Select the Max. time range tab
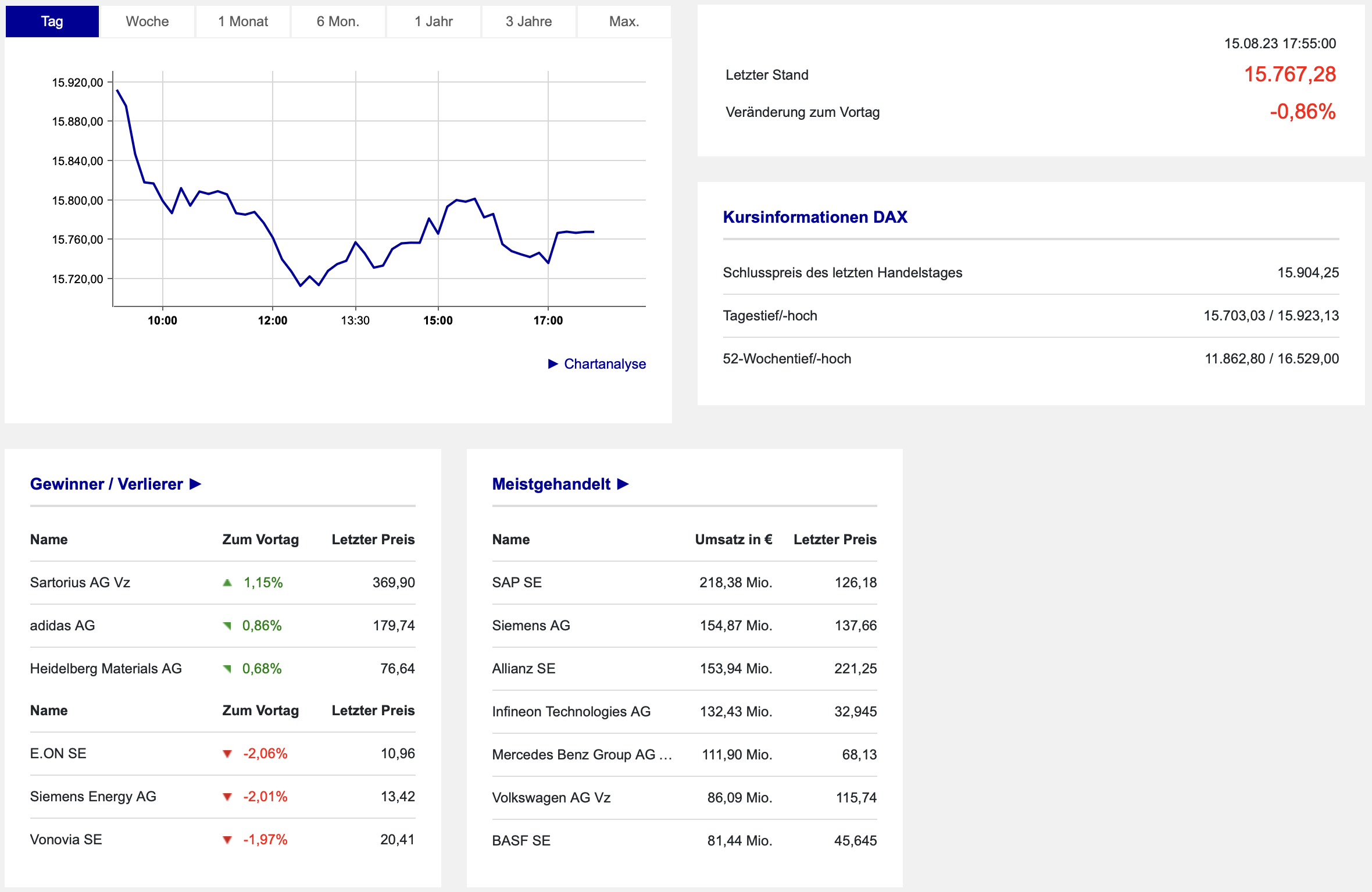This screenshot has width=1372, height=892. pyautogui.click(x=624, y=22)
